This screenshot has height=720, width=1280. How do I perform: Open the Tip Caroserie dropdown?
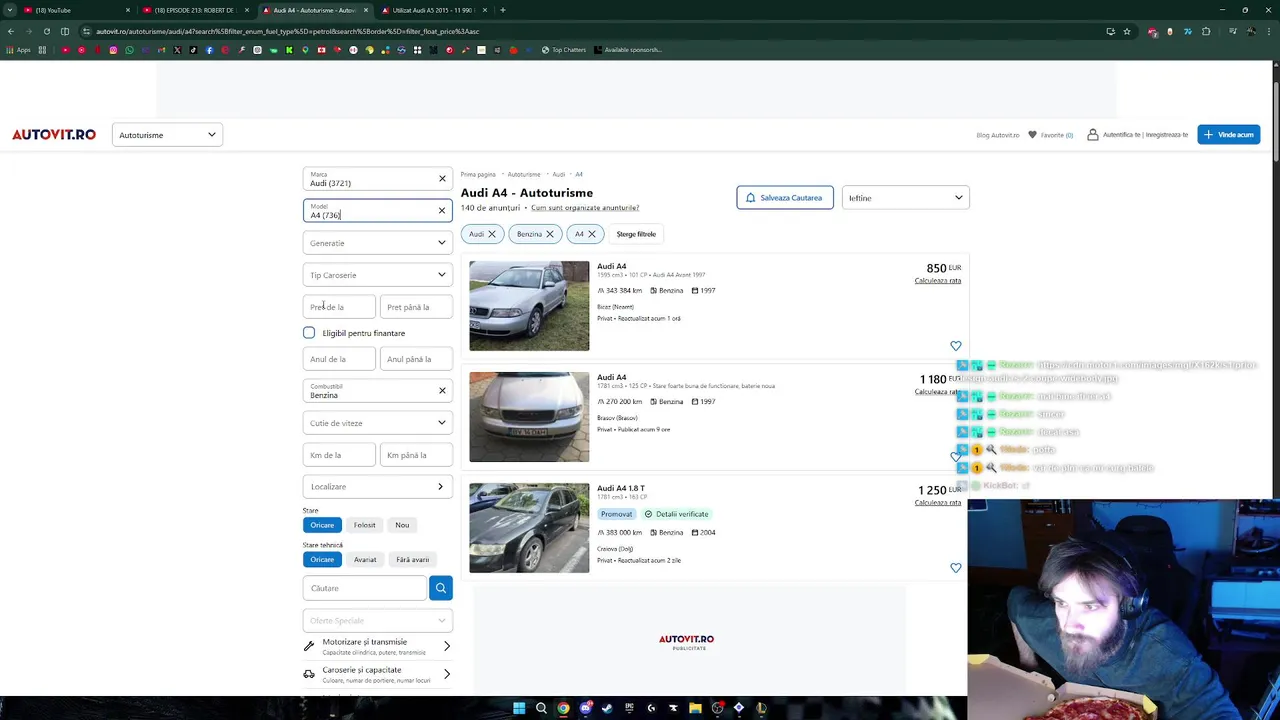pyautogui.click(x=378, y=275)
